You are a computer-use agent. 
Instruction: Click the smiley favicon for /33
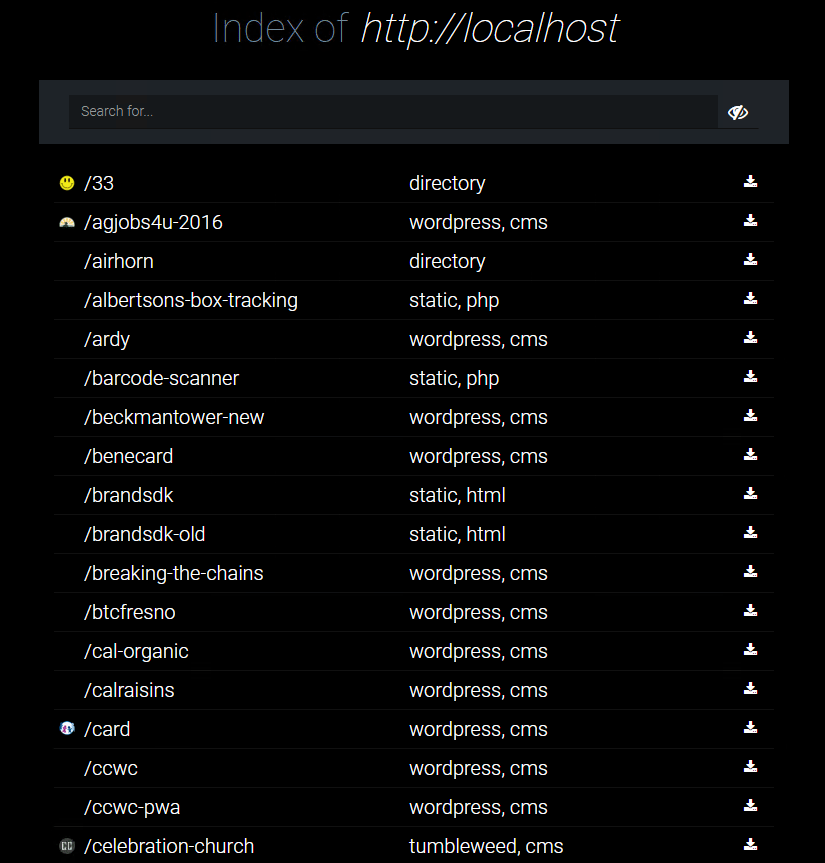tap(67, 183)
